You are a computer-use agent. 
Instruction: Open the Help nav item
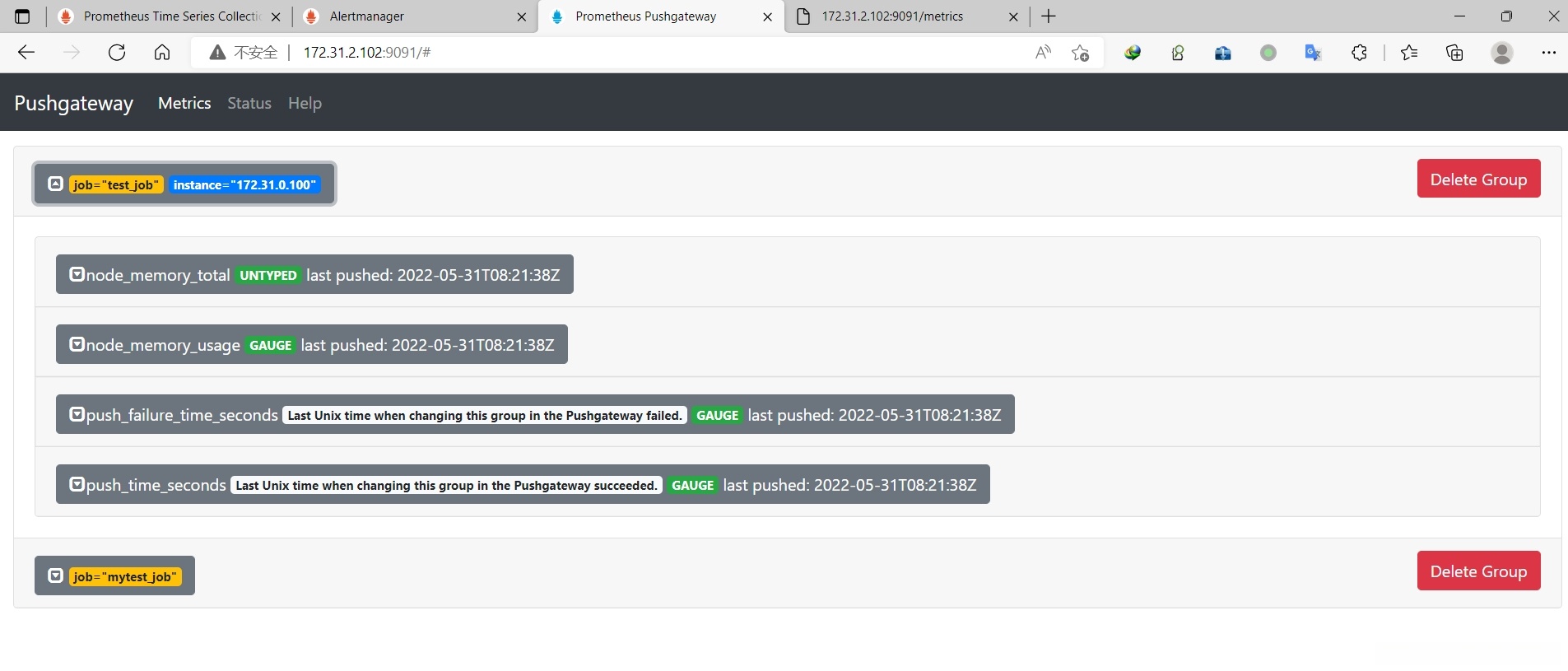pyautogui.click(x=305, y=103)
